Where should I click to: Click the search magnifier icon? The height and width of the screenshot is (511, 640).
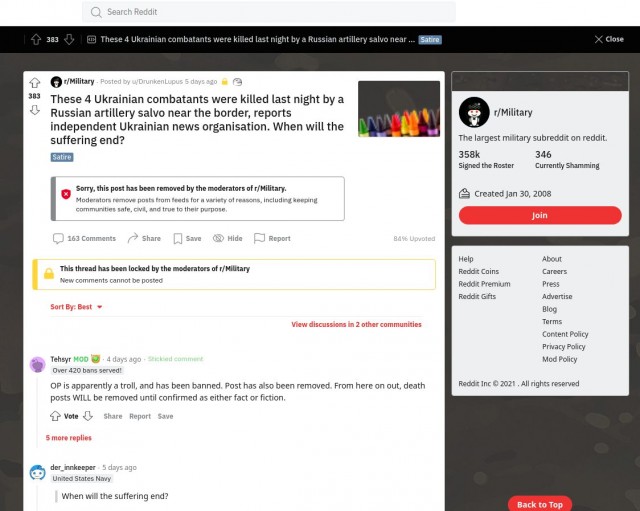tap(96, 12)
